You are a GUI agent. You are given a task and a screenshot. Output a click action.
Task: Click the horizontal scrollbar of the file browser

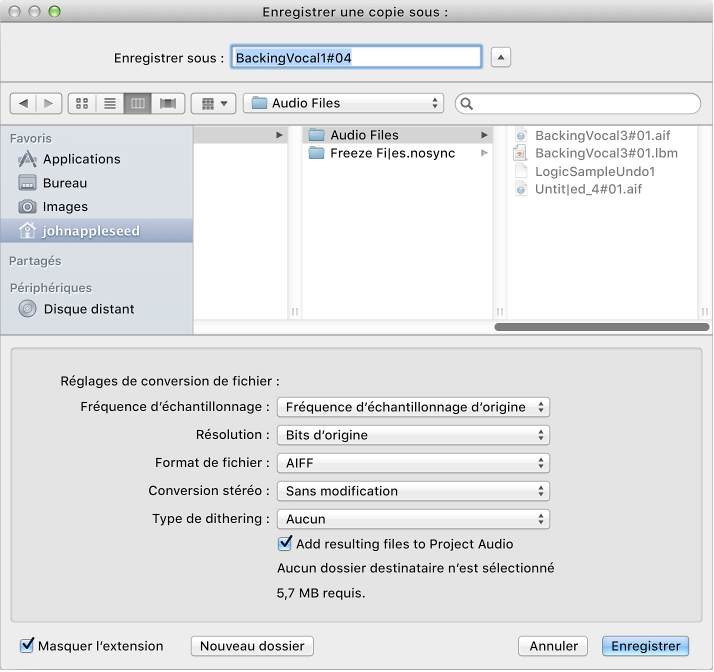pyautogui.click(x=602, y=327)
